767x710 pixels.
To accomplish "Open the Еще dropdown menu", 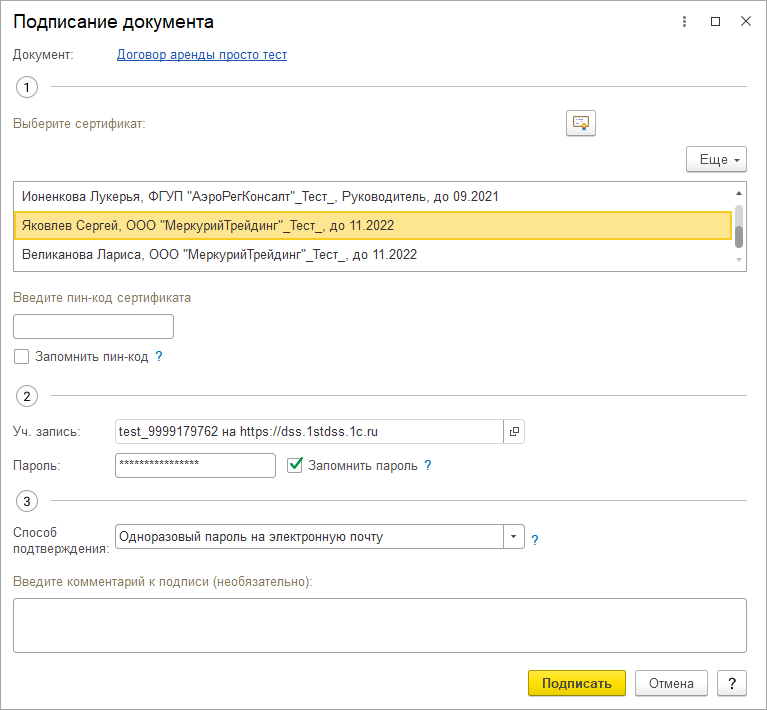I will [716, 159].
